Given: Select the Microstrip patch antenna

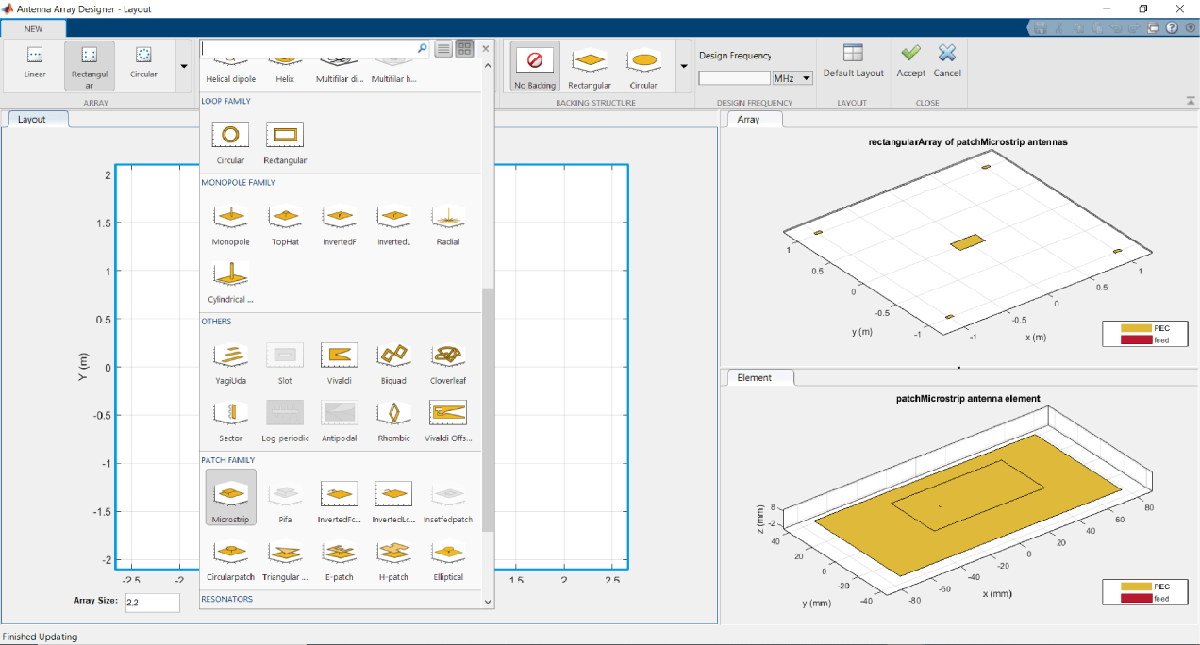Looking at the screenshot, I should click(x=231, y=499).
